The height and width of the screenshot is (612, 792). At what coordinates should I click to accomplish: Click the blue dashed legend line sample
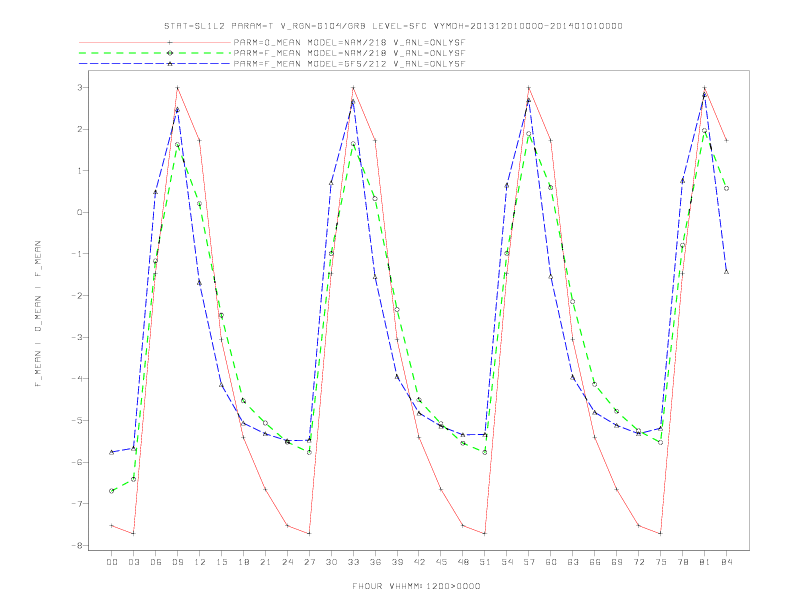pyautogui.click(x=155, y=64)
